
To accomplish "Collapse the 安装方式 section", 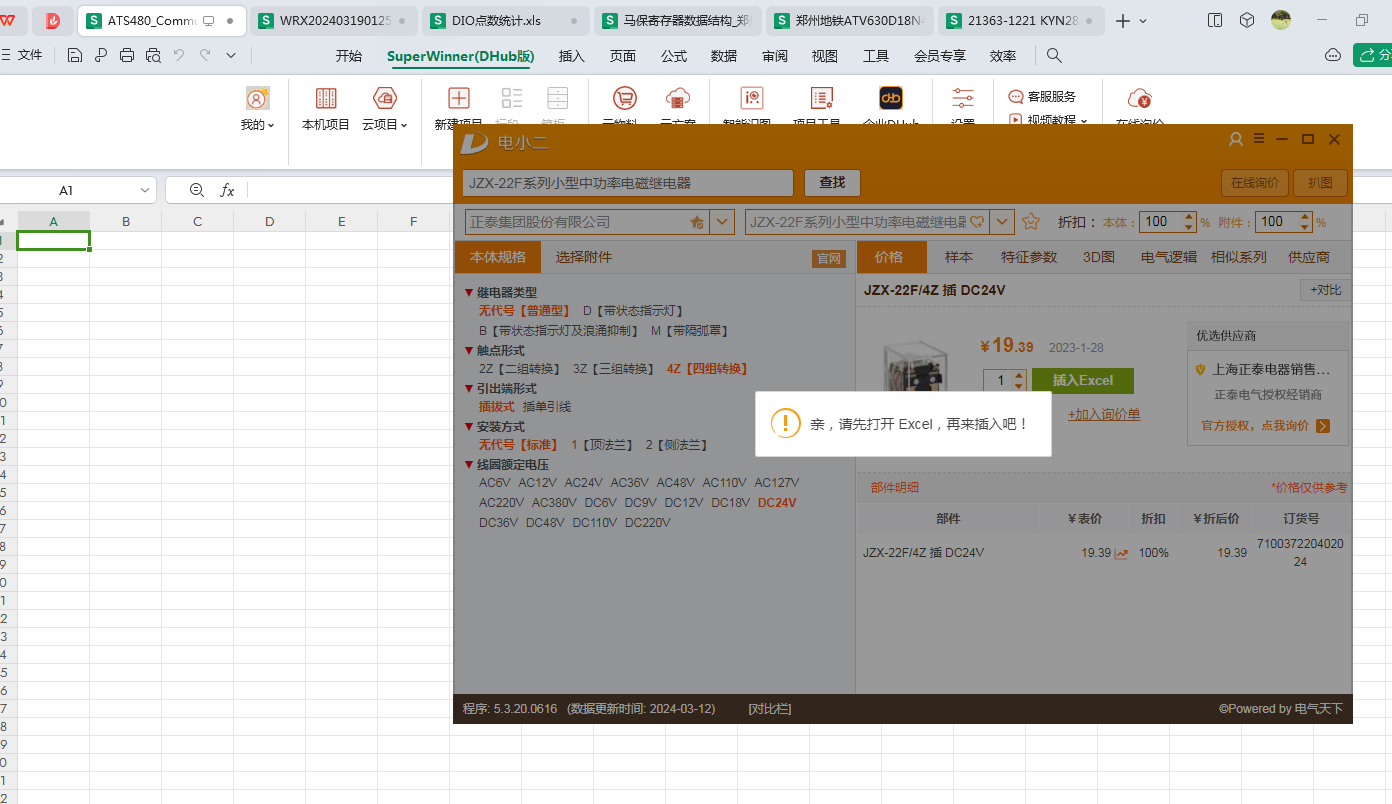I will (x=469, y=427).
